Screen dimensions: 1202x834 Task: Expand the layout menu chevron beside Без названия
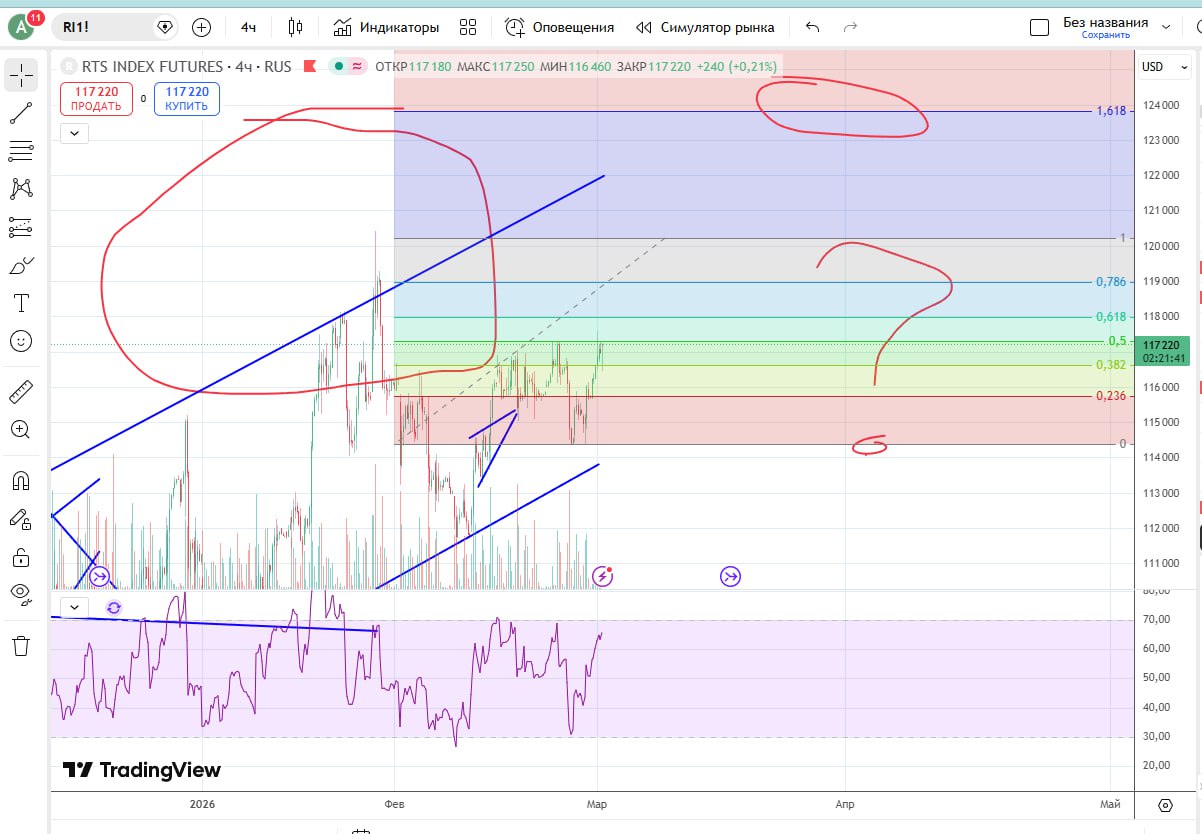click(1165, 27)
